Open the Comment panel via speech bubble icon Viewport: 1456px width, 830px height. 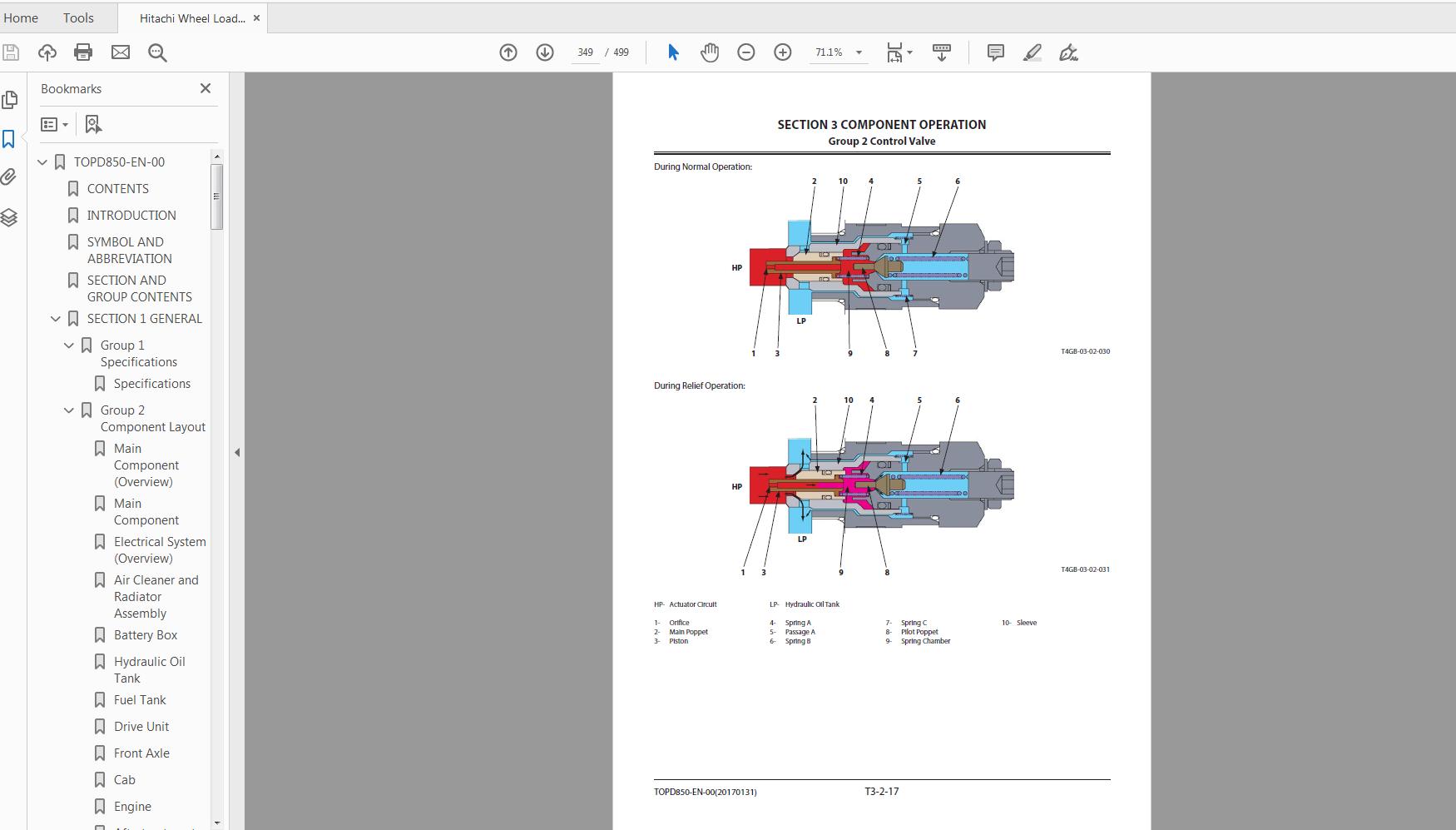click(994, 52)
